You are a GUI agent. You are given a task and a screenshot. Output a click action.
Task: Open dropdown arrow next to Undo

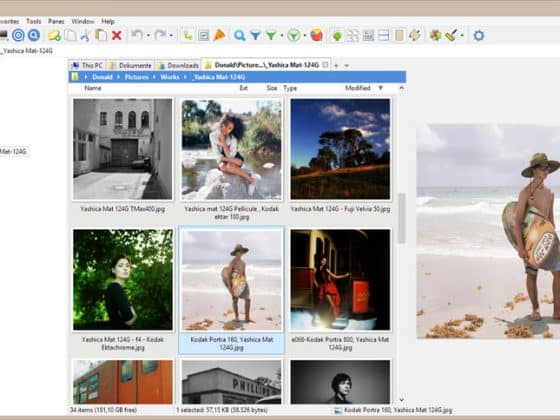pos(148,35)
